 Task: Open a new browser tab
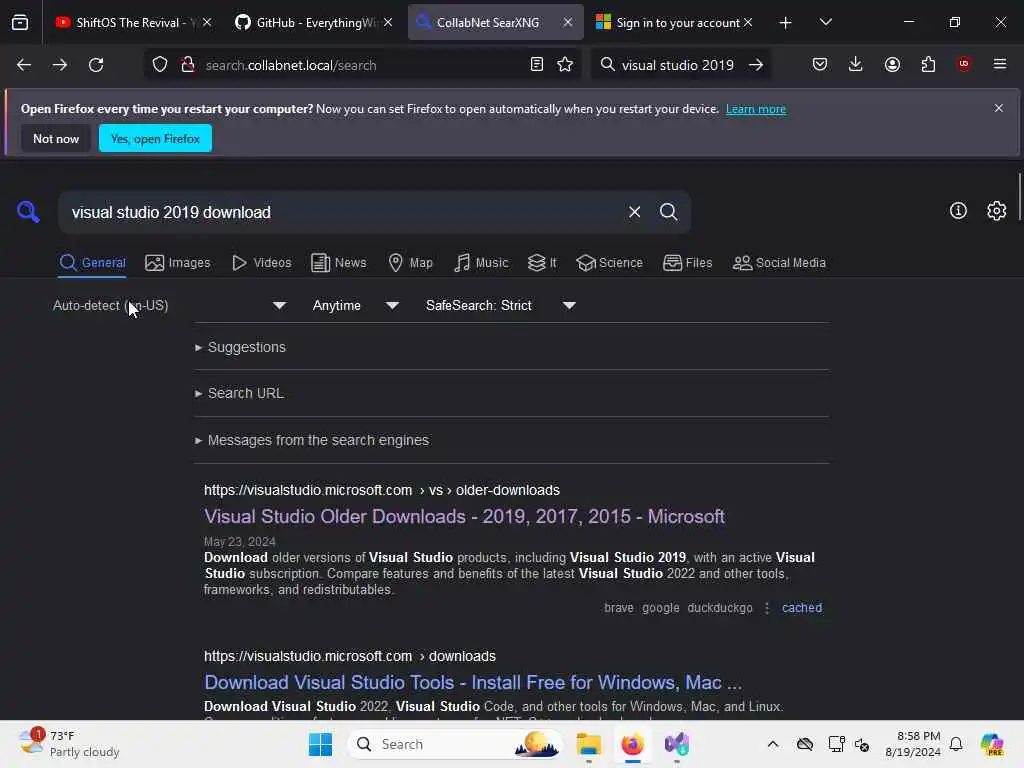(786, 23)
